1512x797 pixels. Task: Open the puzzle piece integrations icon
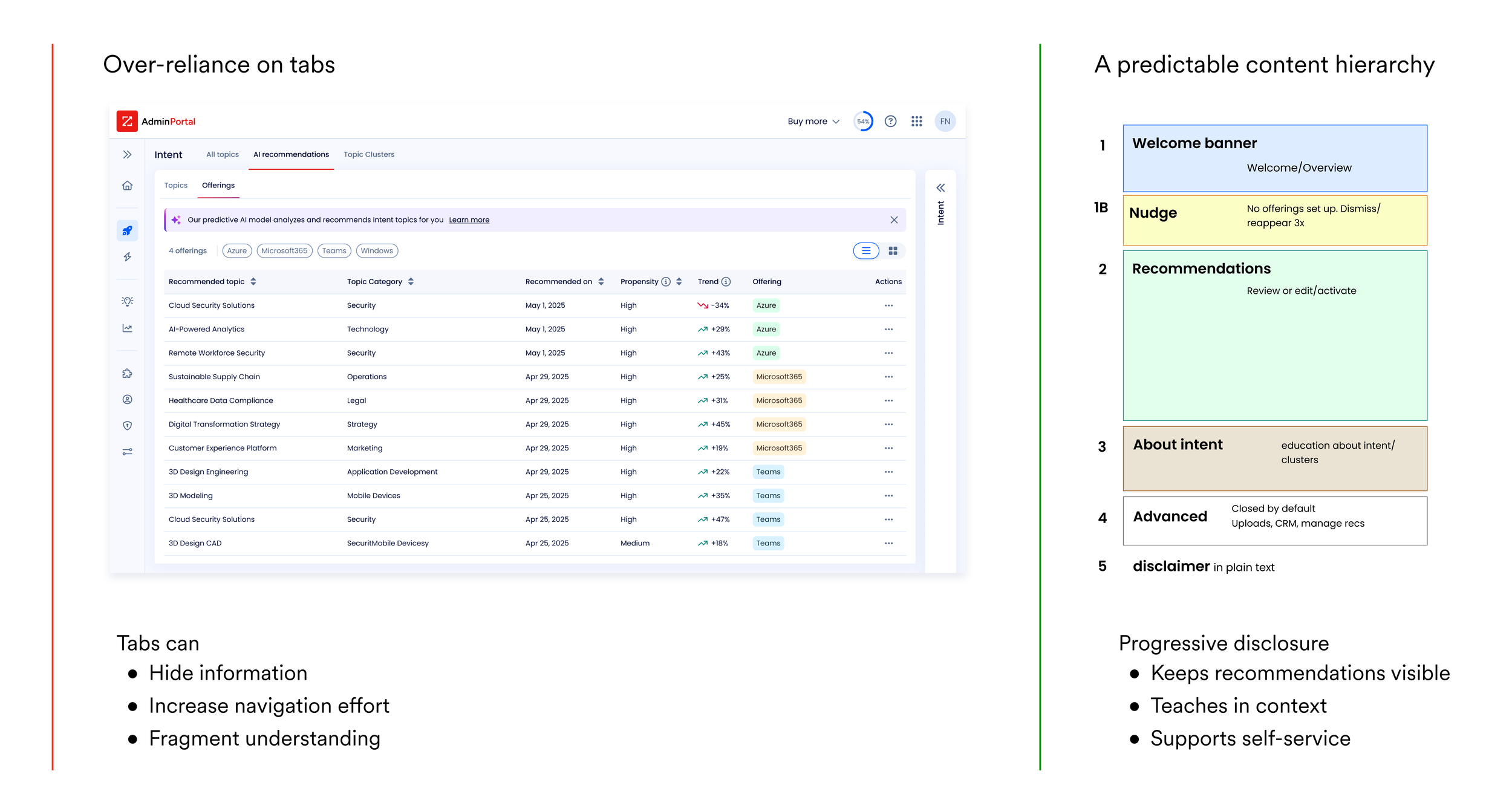pos(127,374)
